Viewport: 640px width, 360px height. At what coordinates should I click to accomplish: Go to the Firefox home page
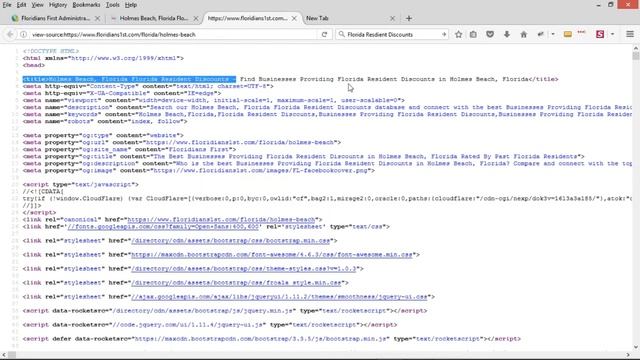click(x=524, y=35)
